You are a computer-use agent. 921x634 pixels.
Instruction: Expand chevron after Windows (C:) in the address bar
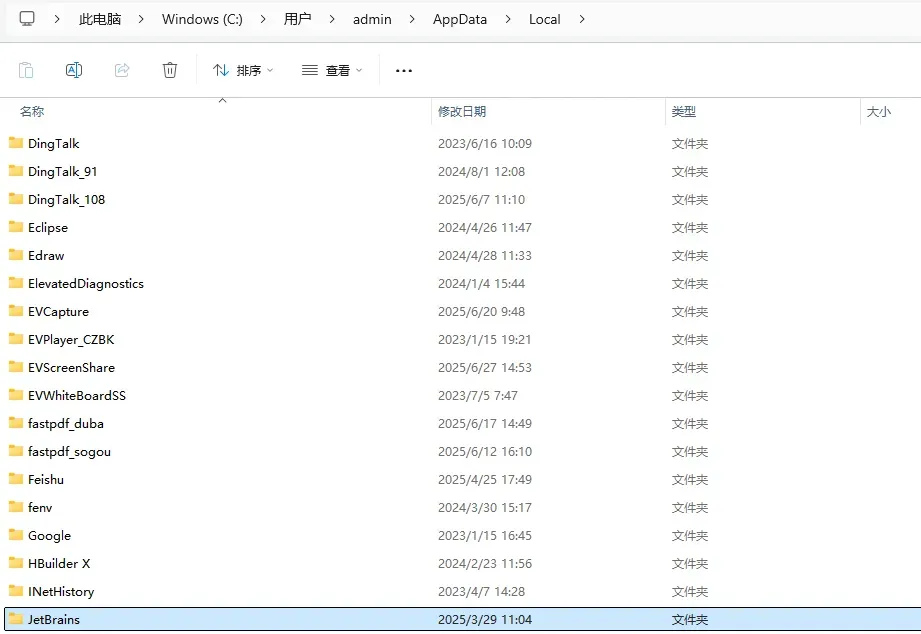pos(263,19)
